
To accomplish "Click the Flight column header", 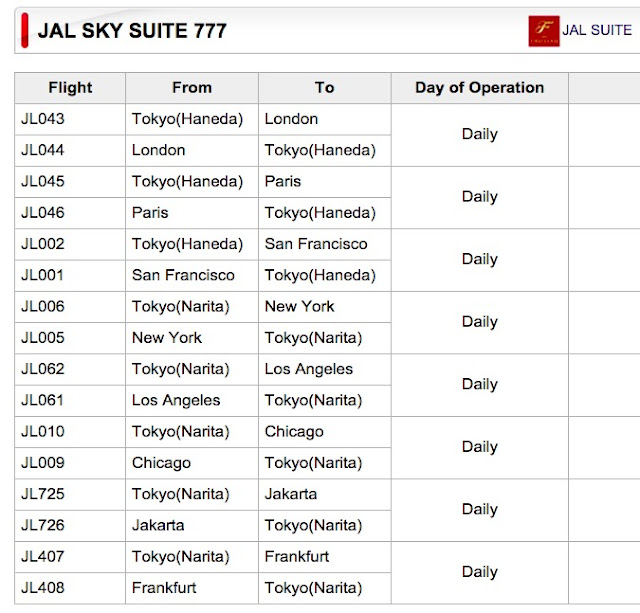I will tap(70, 87).
